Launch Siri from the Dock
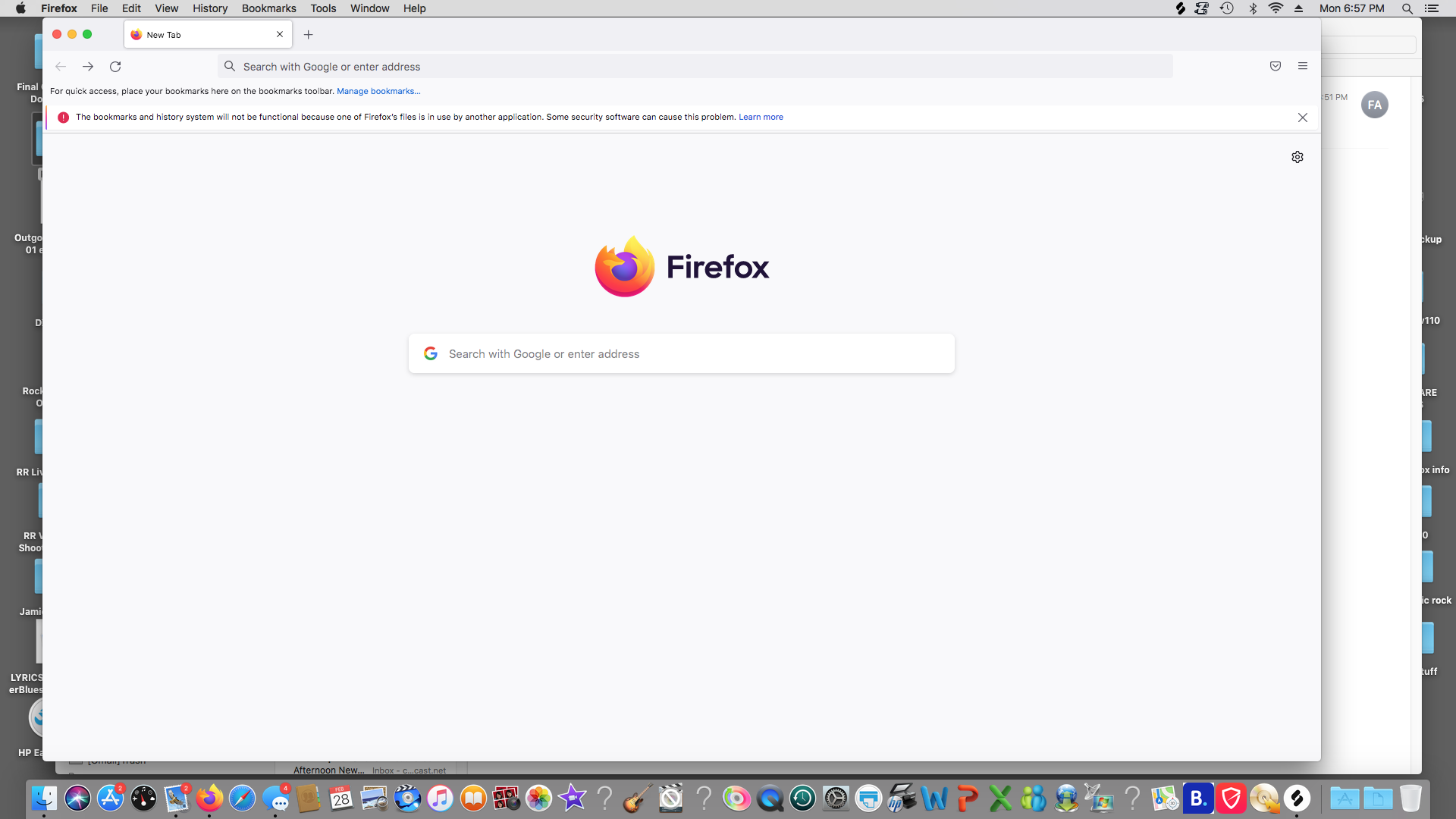This screenshot has height=819, width=1456. [x=77, y=798]
